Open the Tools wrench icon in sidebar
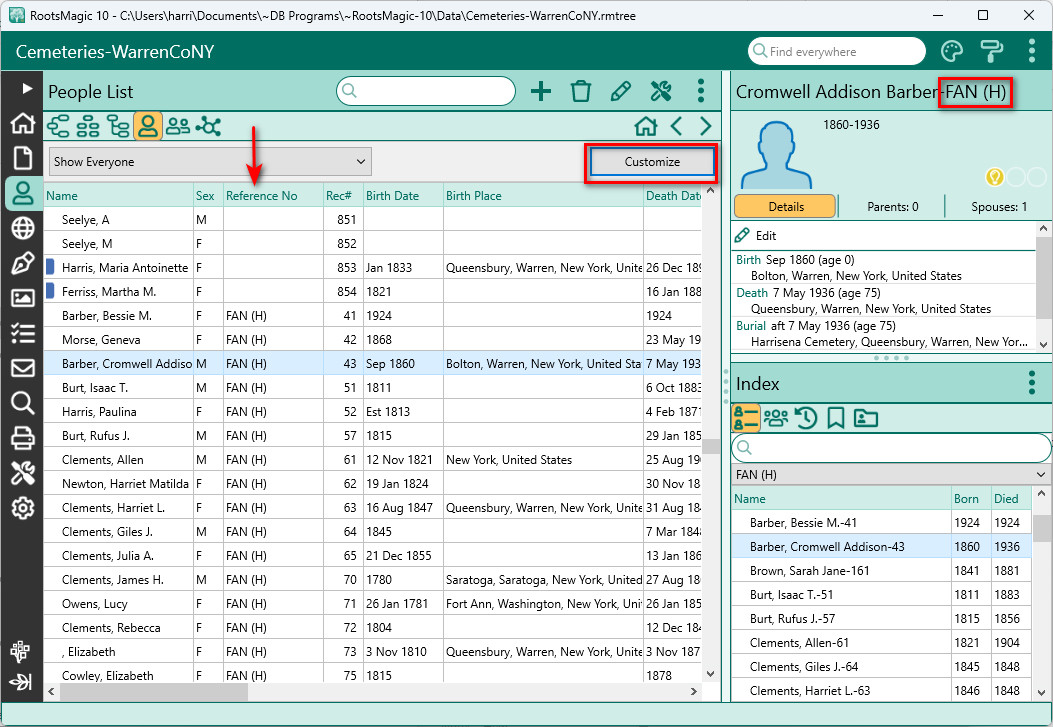This screenshot has width=1053, height=727. [23, 473]
